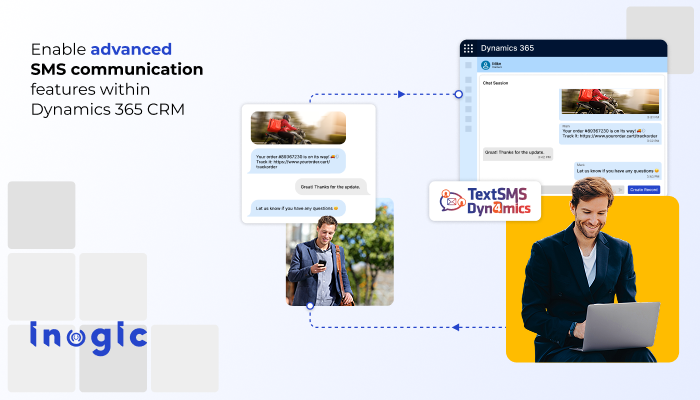
Task: Open the delivery rider image in Dynamics chat
Action: click(610, 101)
